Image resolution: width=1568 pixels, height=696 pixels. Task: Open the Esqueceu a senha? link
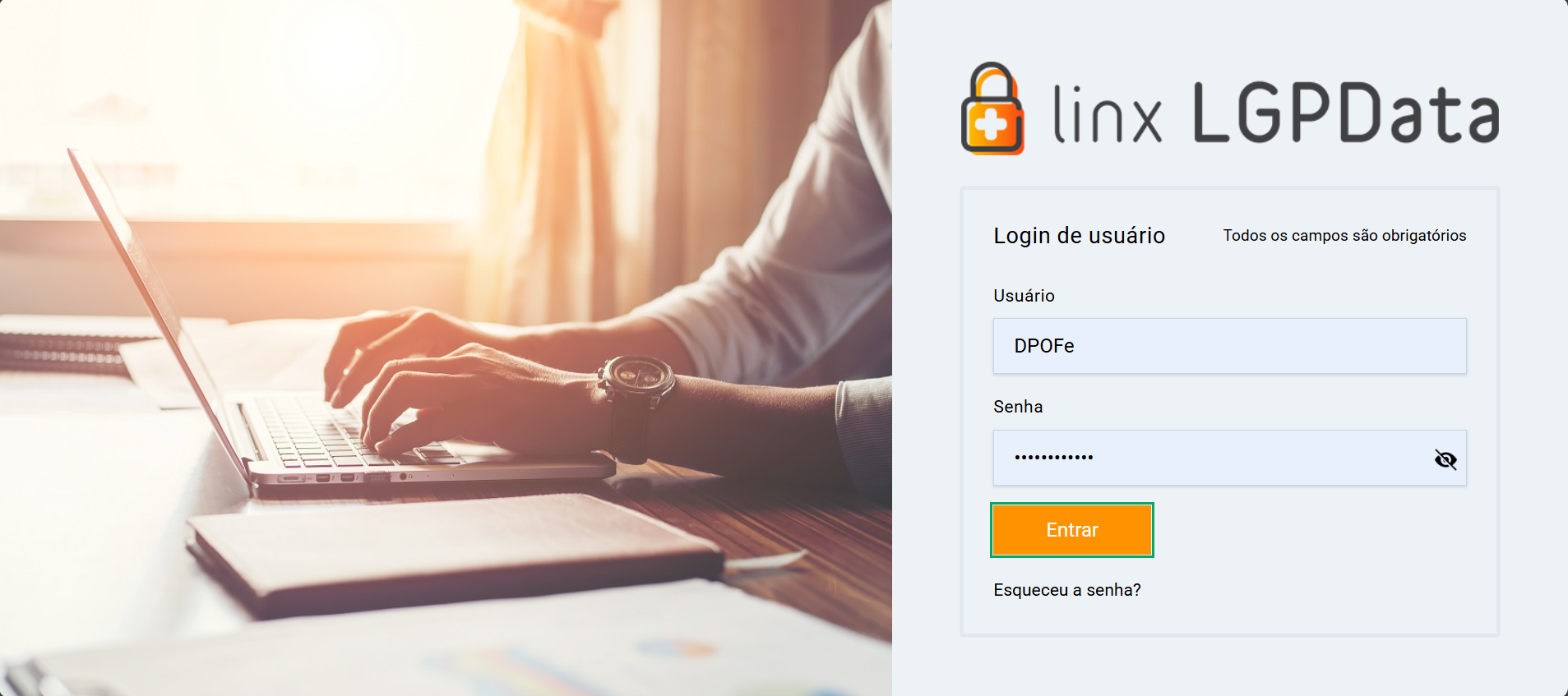click(1066, 590)
